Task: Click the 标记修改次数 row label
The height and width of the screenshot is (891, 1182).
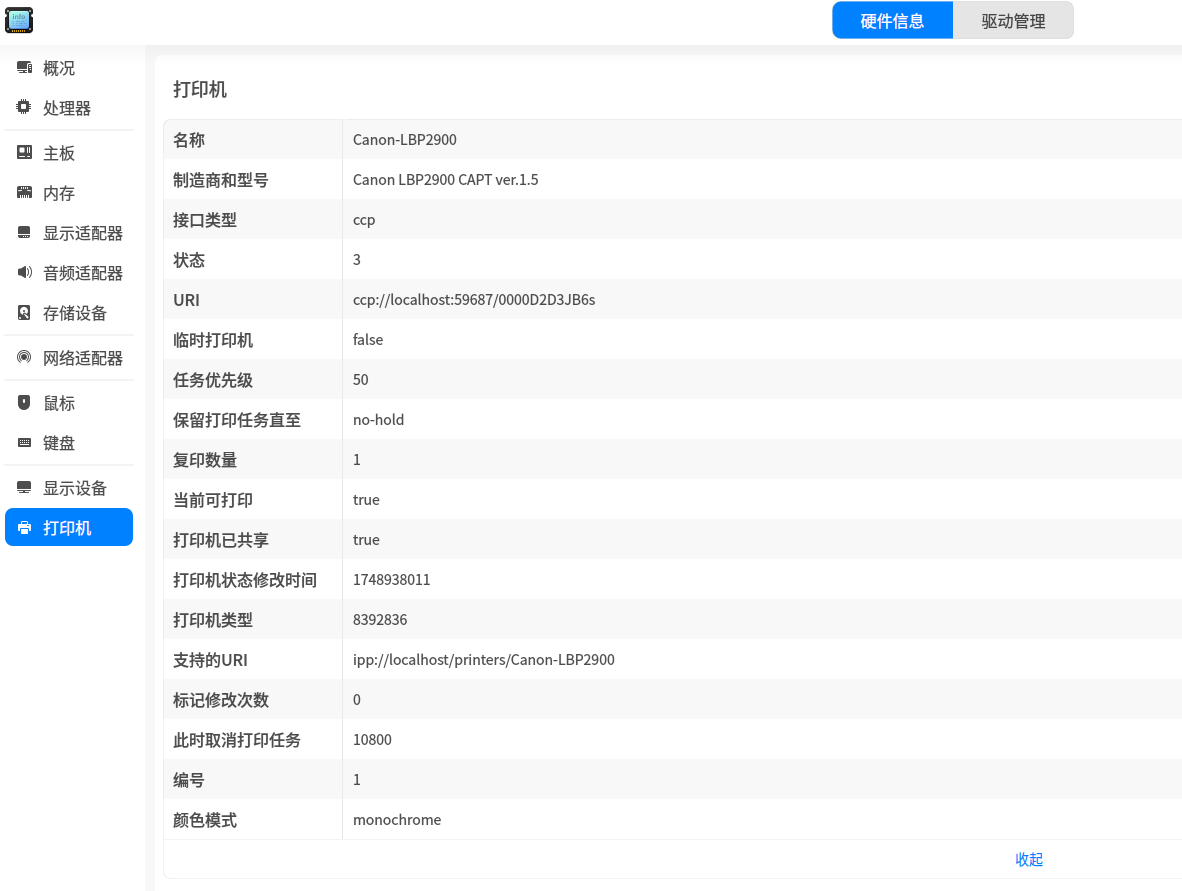Action: point(221,700)
